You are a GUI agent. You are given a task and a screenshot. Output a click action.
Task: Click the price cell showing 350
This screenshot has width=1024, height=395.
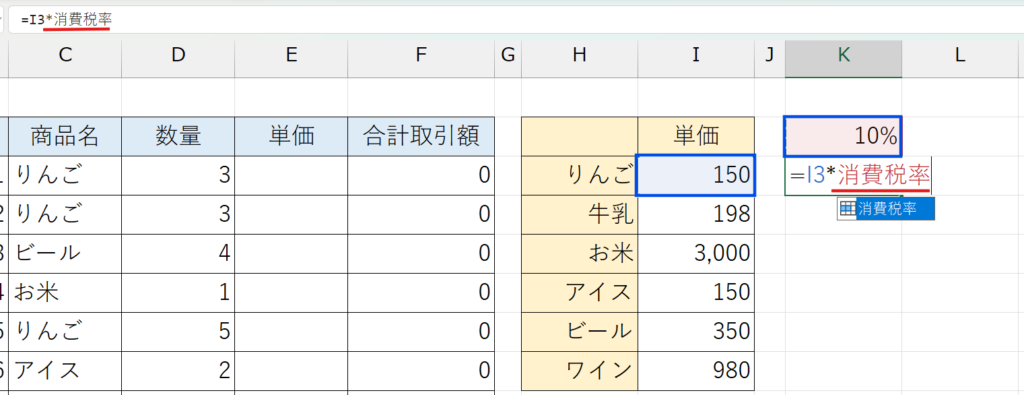pos(696,332)
